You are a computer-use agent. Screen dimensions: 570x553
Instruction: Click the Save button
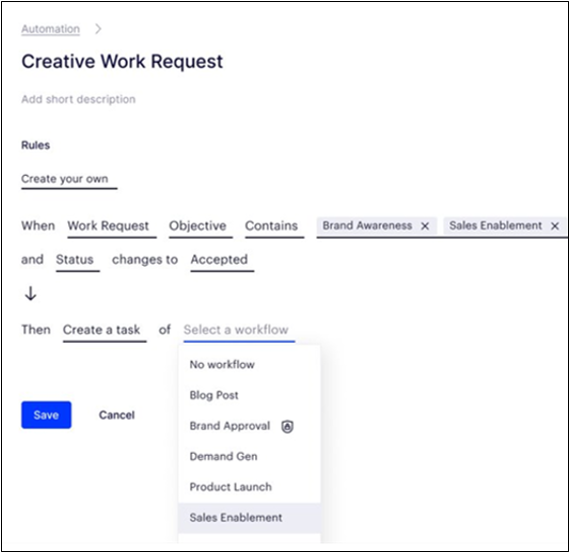[46, 415]
